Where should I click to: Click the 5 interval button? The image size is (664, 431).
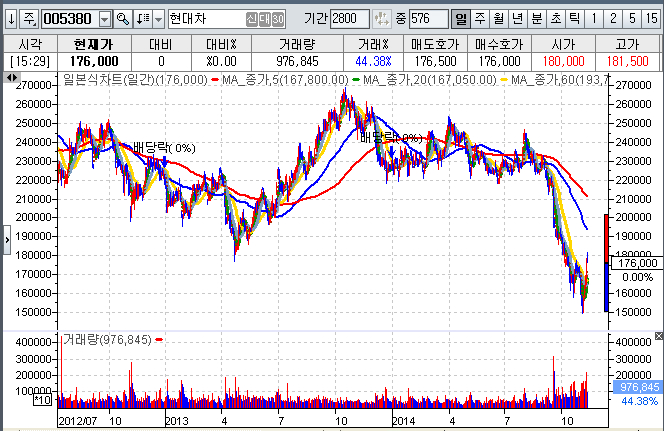[632, 19]
